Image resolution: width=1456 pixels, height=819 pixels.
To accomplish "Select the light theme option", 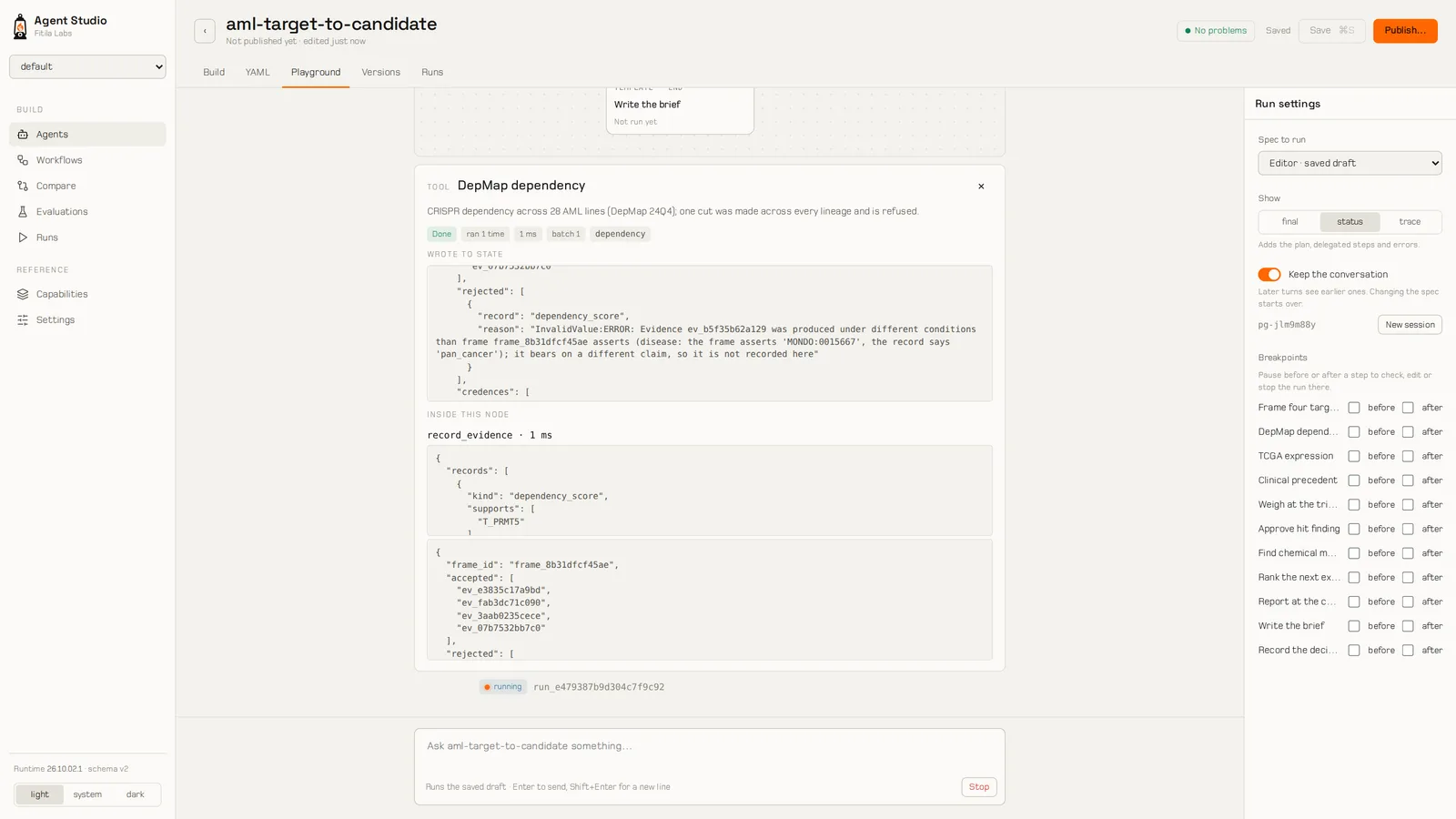I will [x=40, y=794].
